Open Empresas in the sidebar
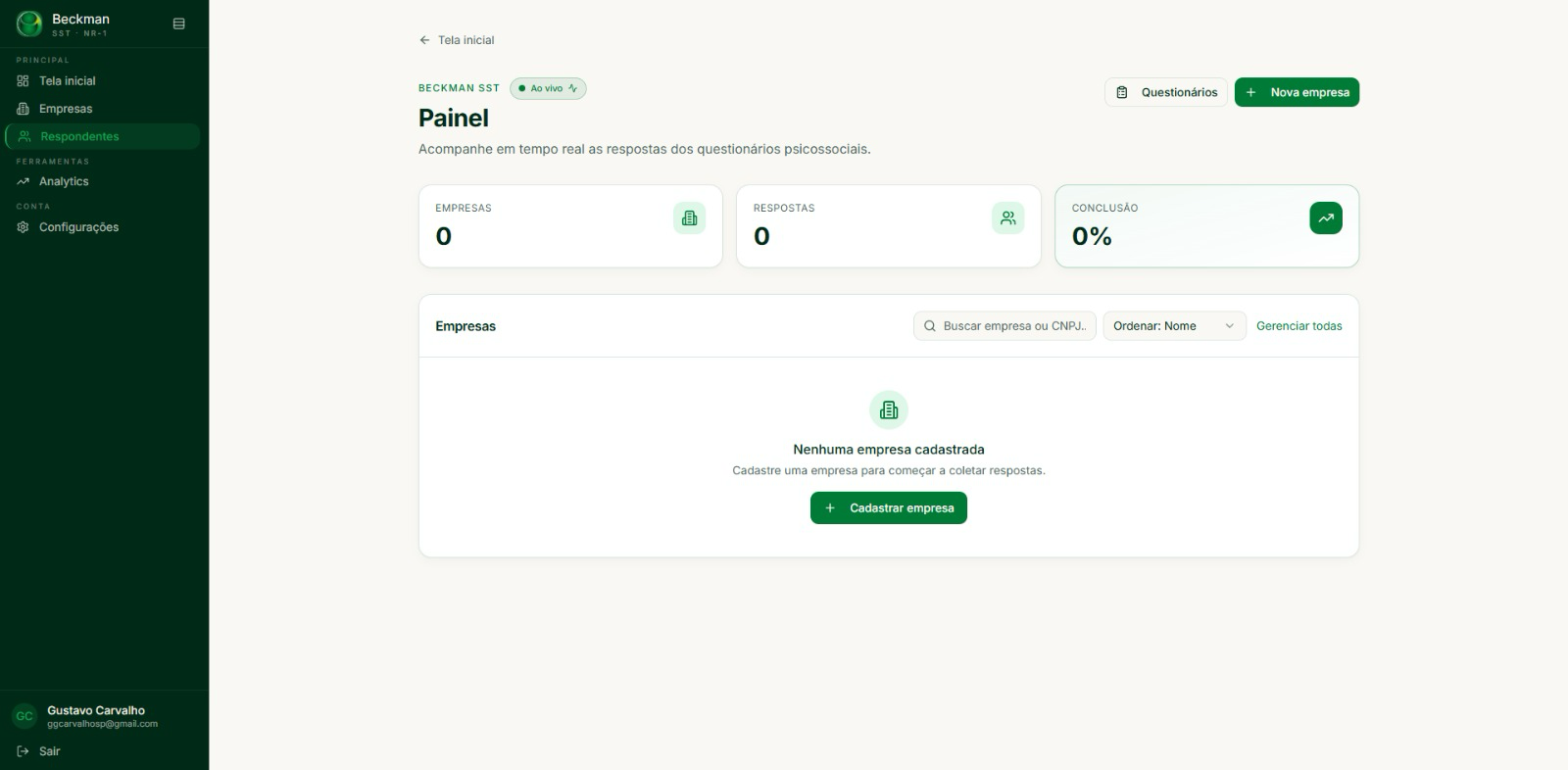The width and height of the screenshot is (1568, 770). [103, 109]
